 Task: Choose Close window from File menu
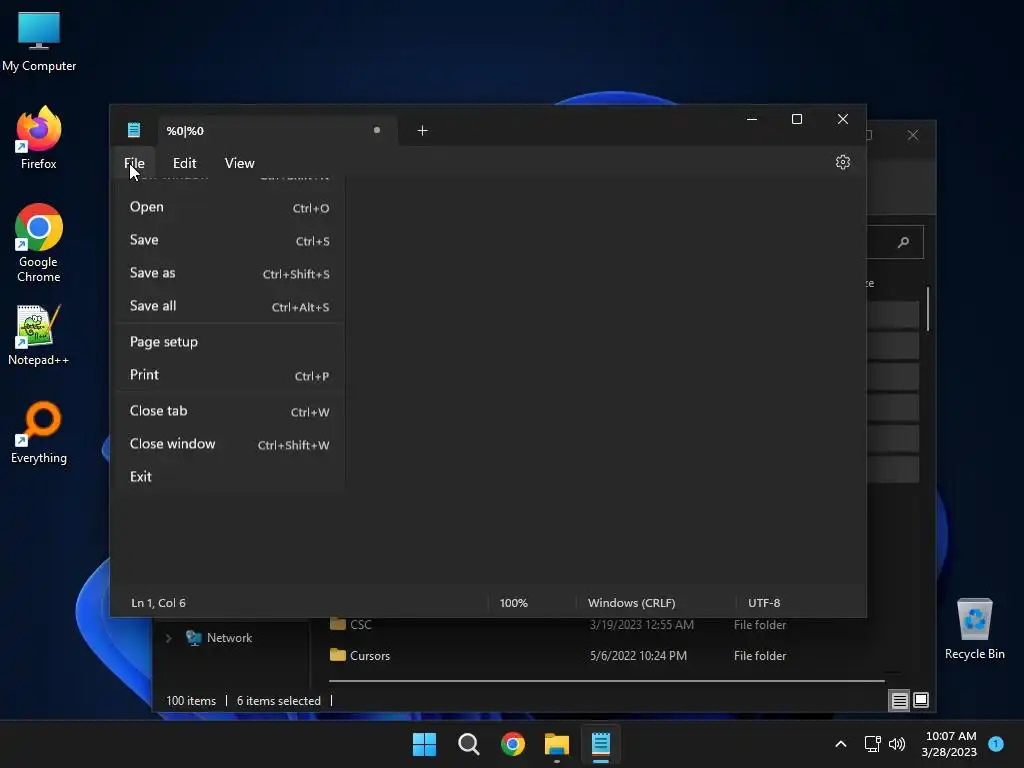[230, 444]
